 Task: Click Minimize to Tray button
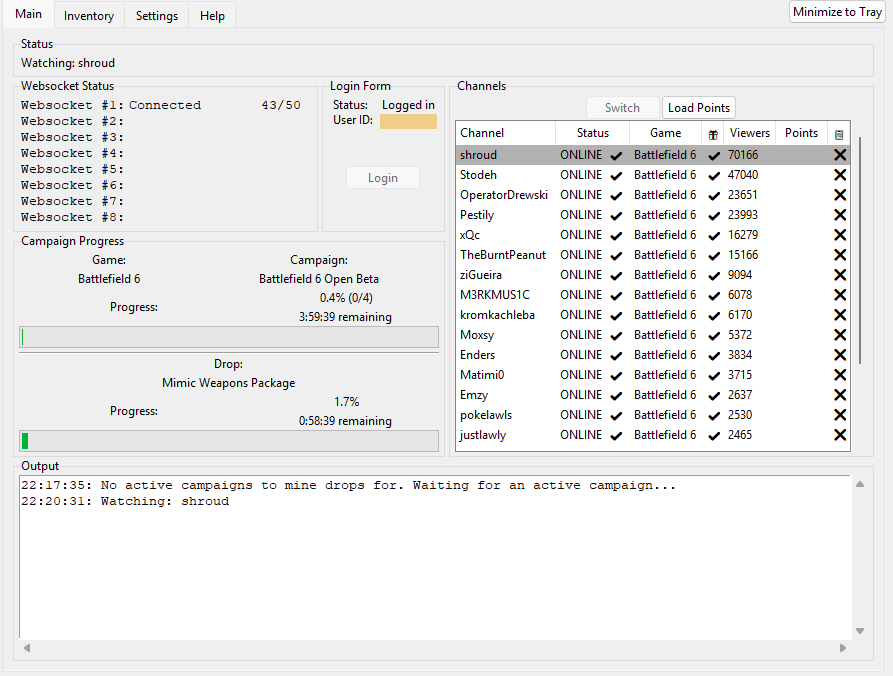pyautogui.click(x=837, y=12)
